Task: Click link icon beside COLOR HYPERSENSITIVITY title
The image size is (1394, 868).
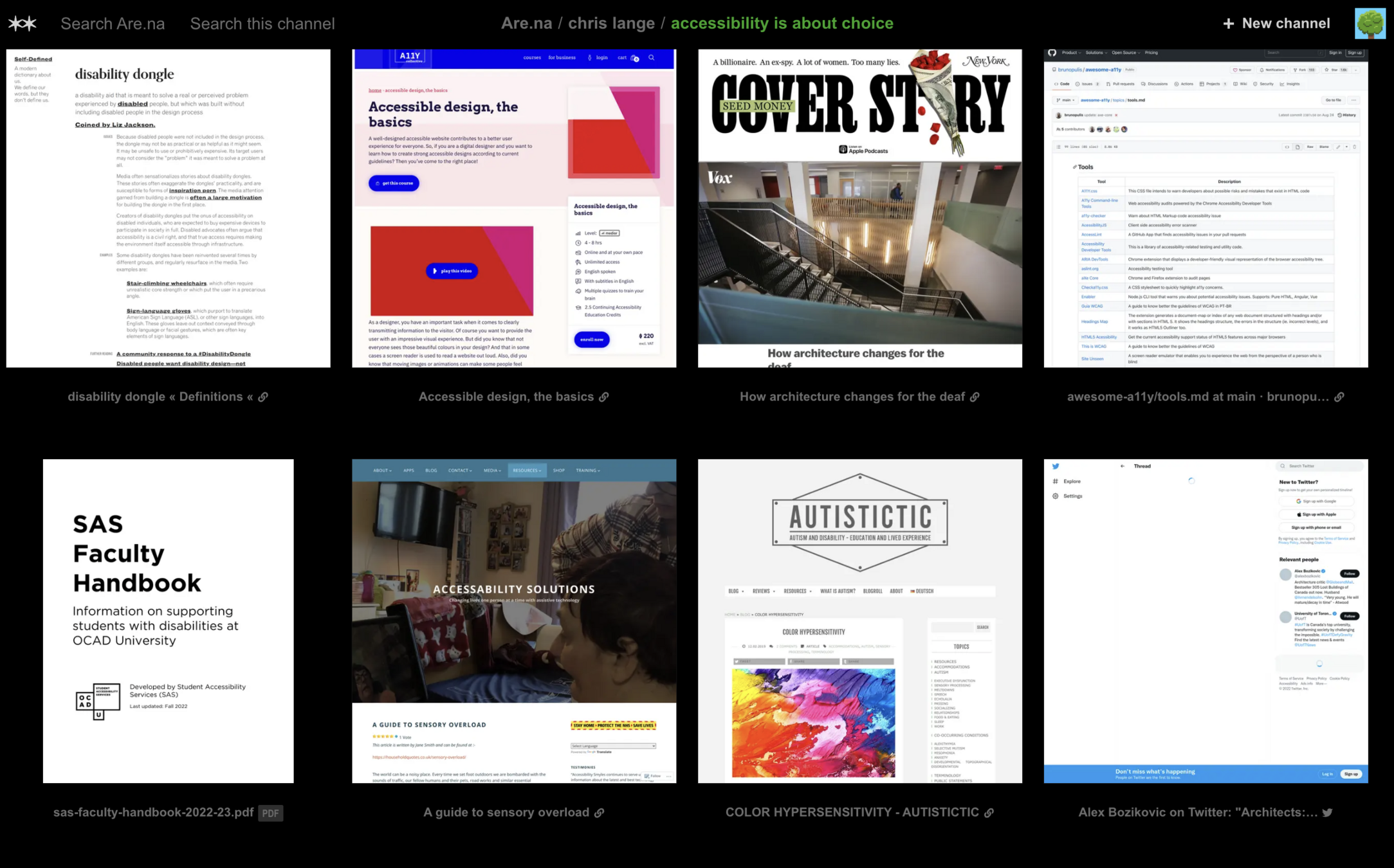Action: (x=989, y=813)
